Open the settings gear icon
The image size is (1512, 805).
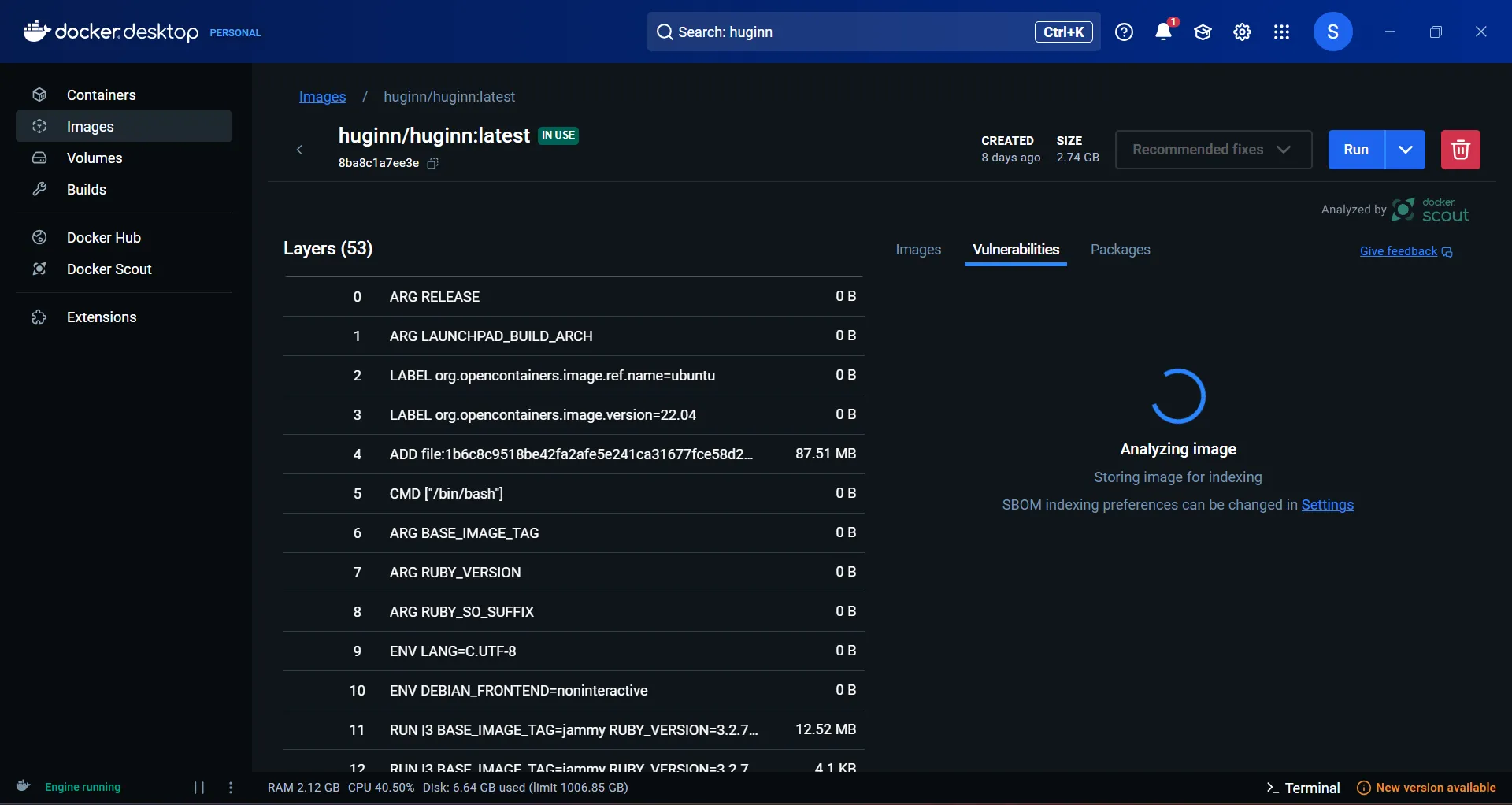(1242, 32)
